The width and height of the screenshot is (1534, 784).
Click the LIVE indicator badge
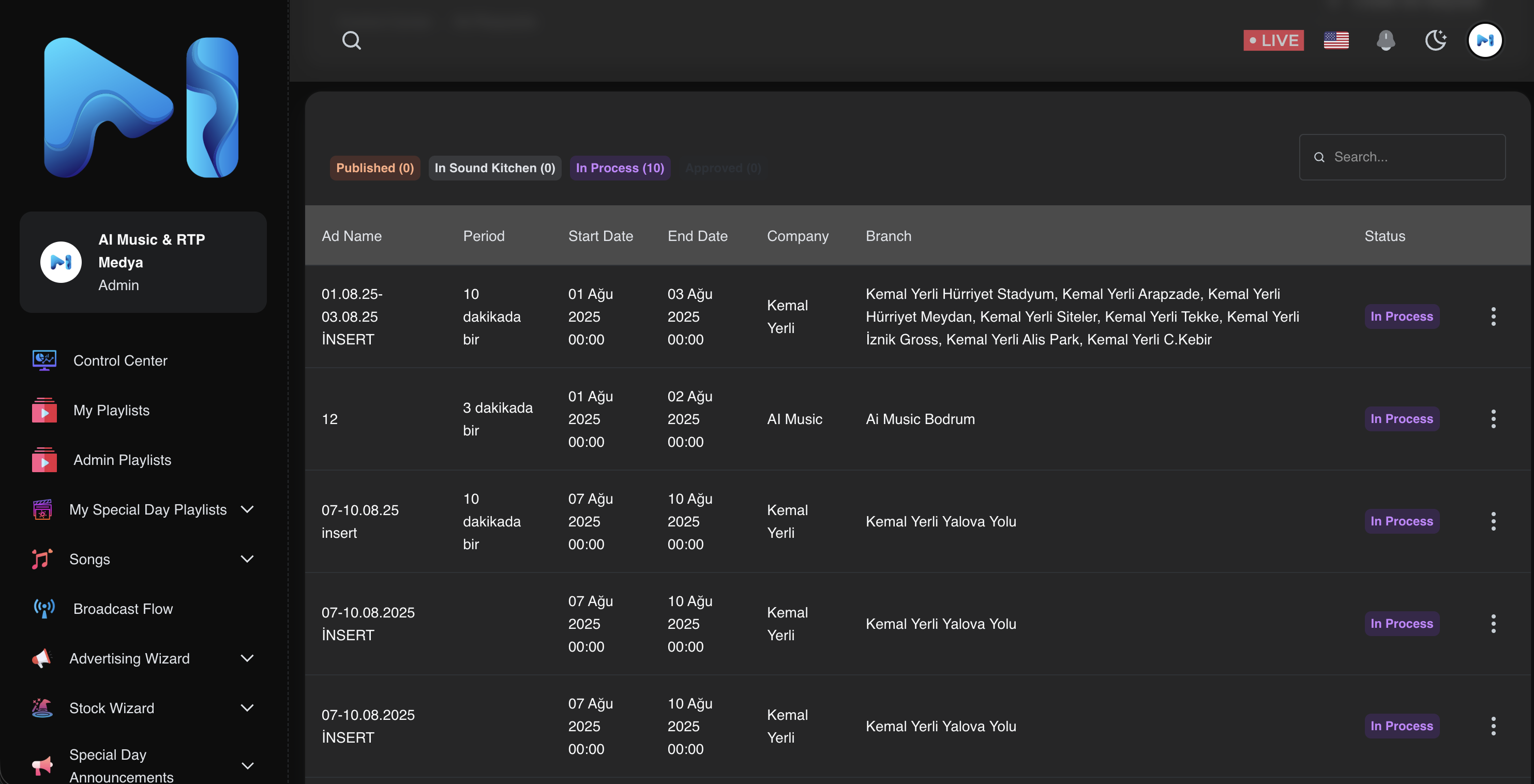point(1273,40)
